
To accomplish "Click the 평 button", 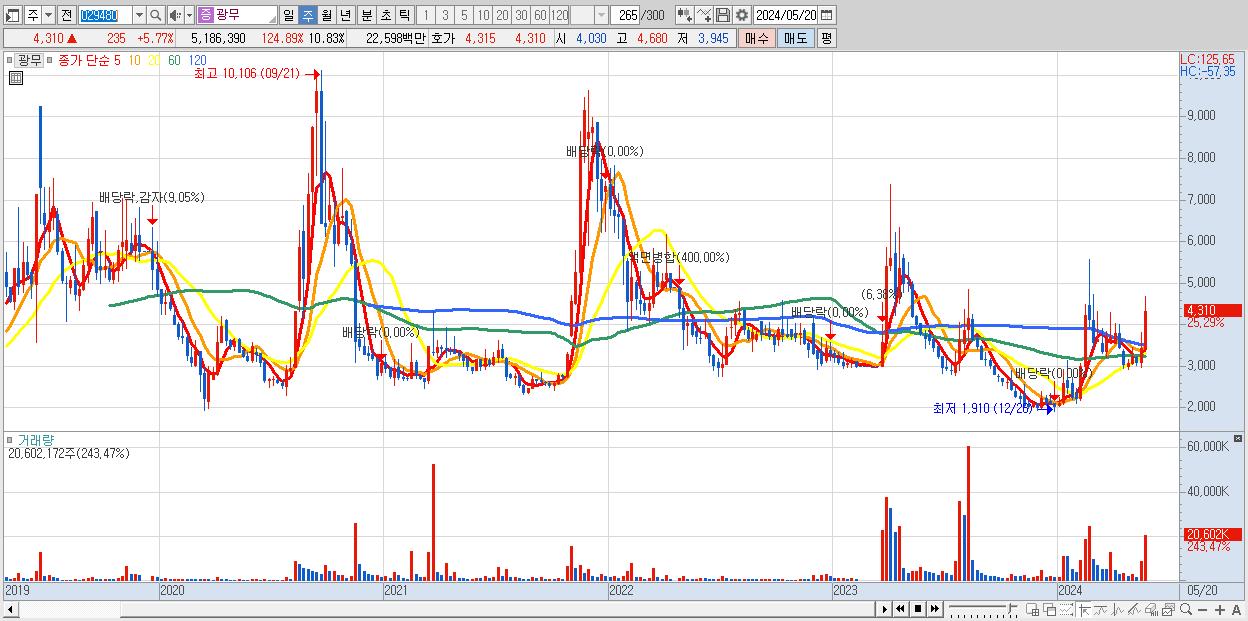I will [826, 38].
